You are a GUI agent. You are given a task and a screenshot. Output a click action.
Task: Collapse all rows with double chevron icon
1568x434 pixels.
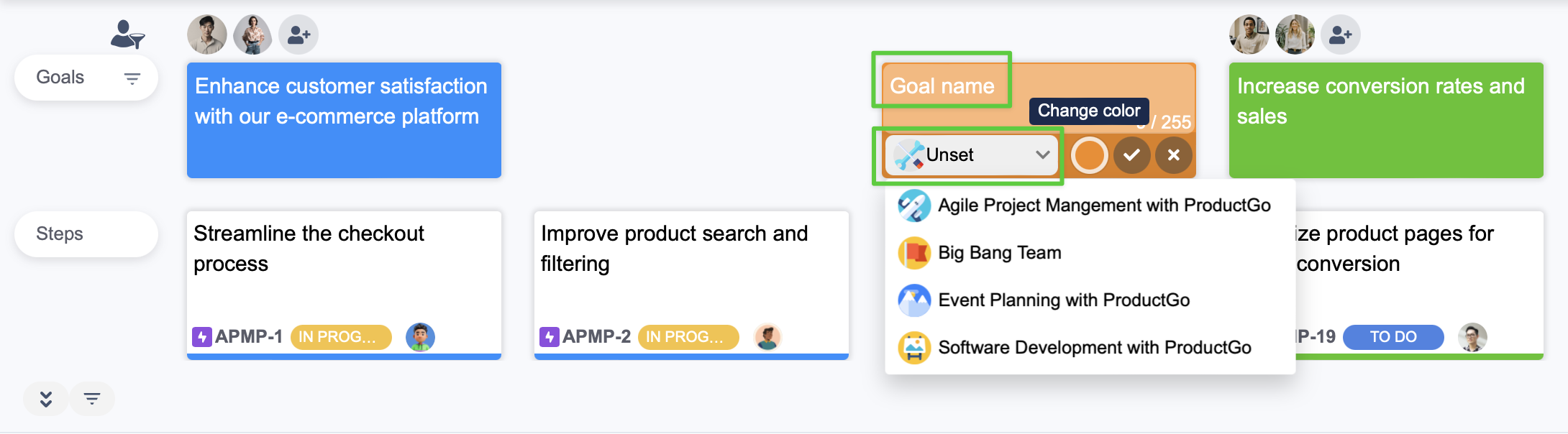[46, 399]
